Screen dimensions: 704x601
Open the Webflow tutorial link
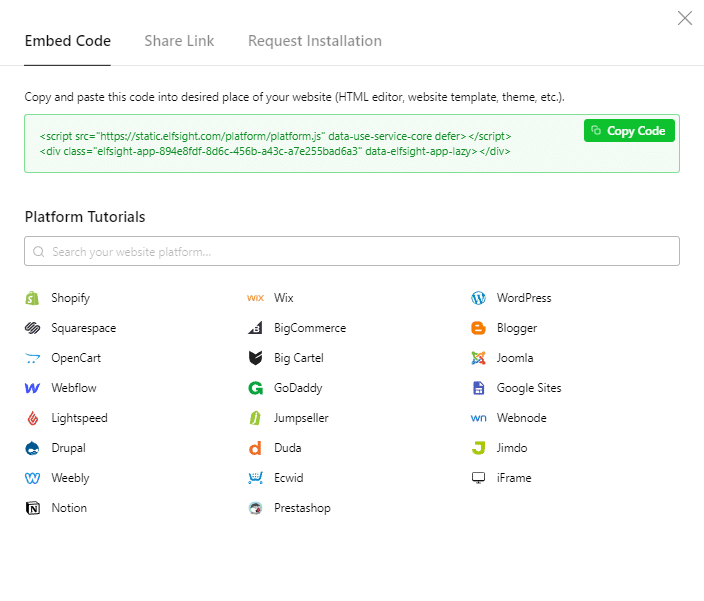[74, 388]
